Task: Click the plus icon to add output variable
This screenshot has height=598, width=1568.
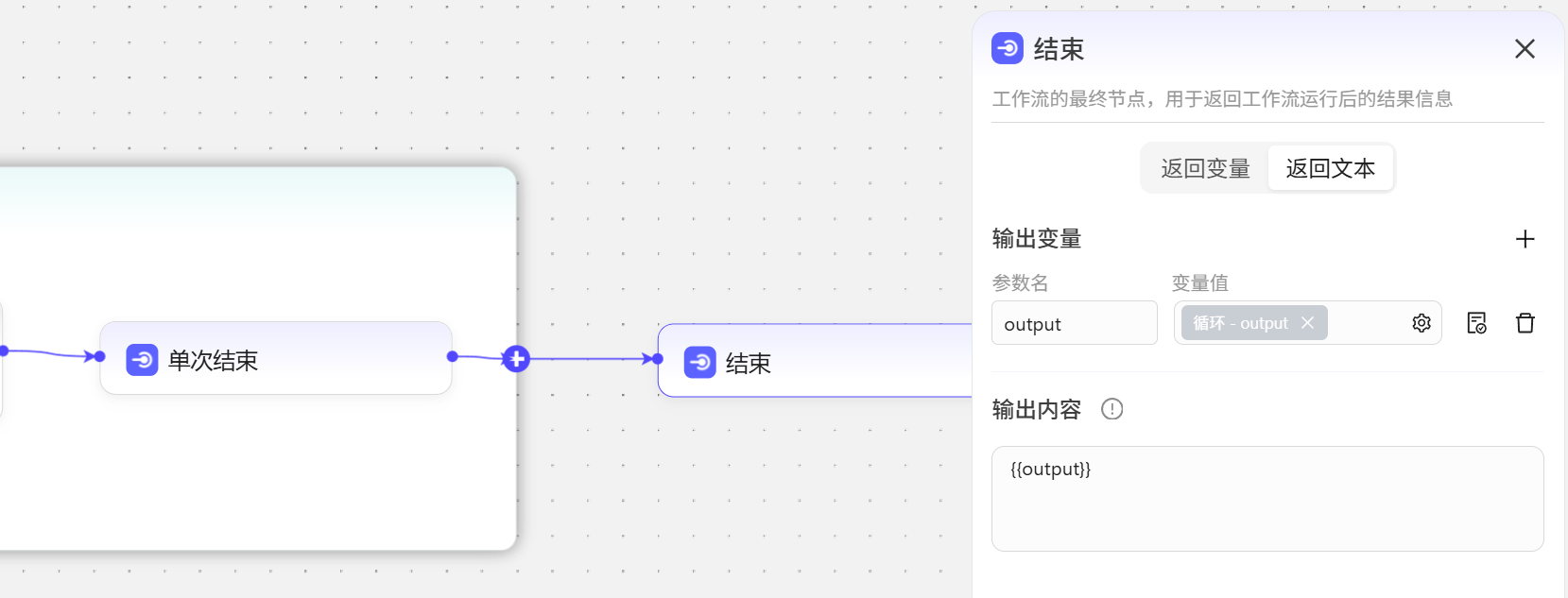Action: [1525, 239]
